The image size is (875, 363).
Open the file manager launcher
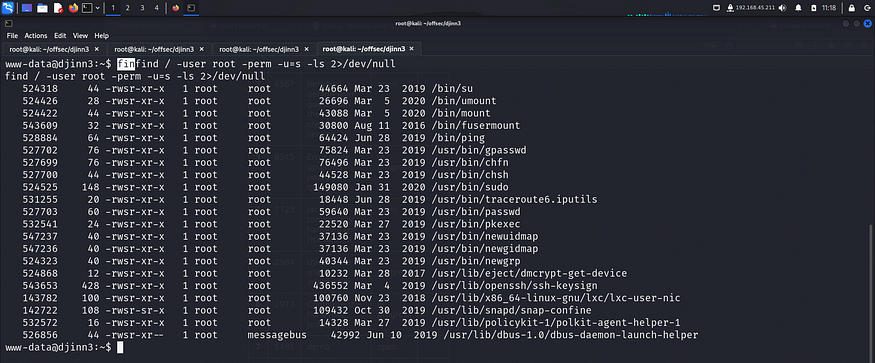click(x=42, y=8)
